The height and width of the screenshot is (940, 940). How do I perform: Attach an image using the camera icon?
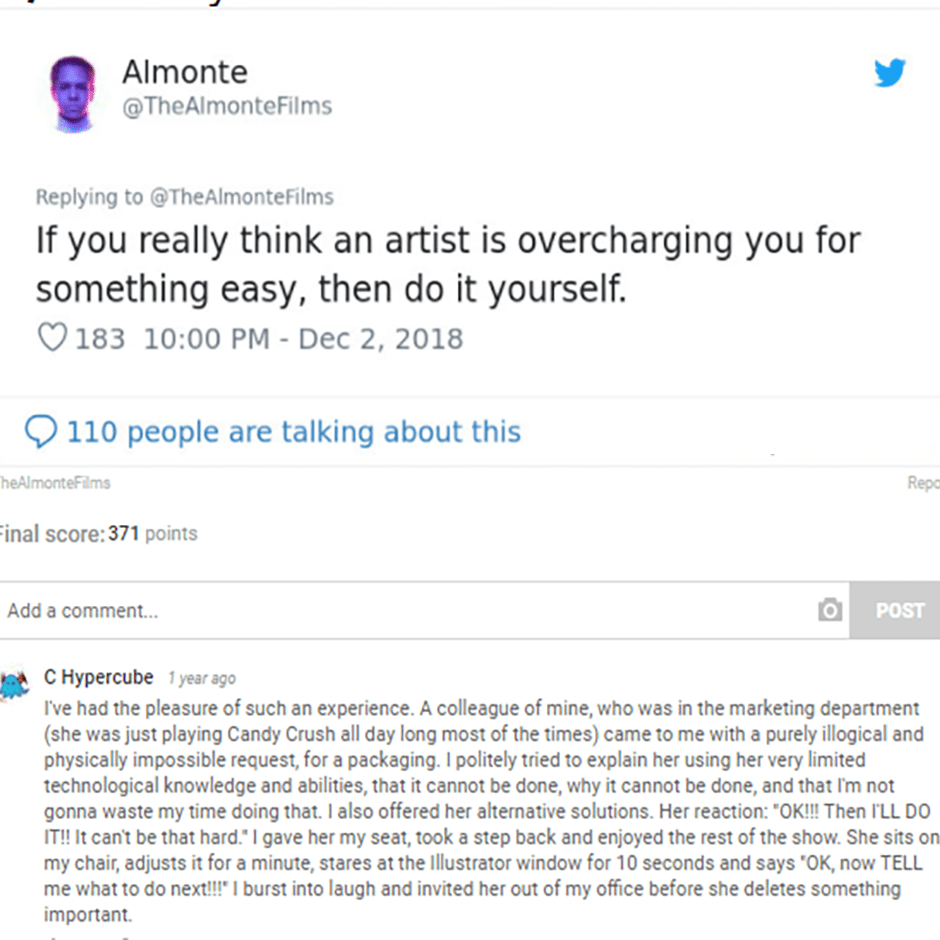coord(830,610)
